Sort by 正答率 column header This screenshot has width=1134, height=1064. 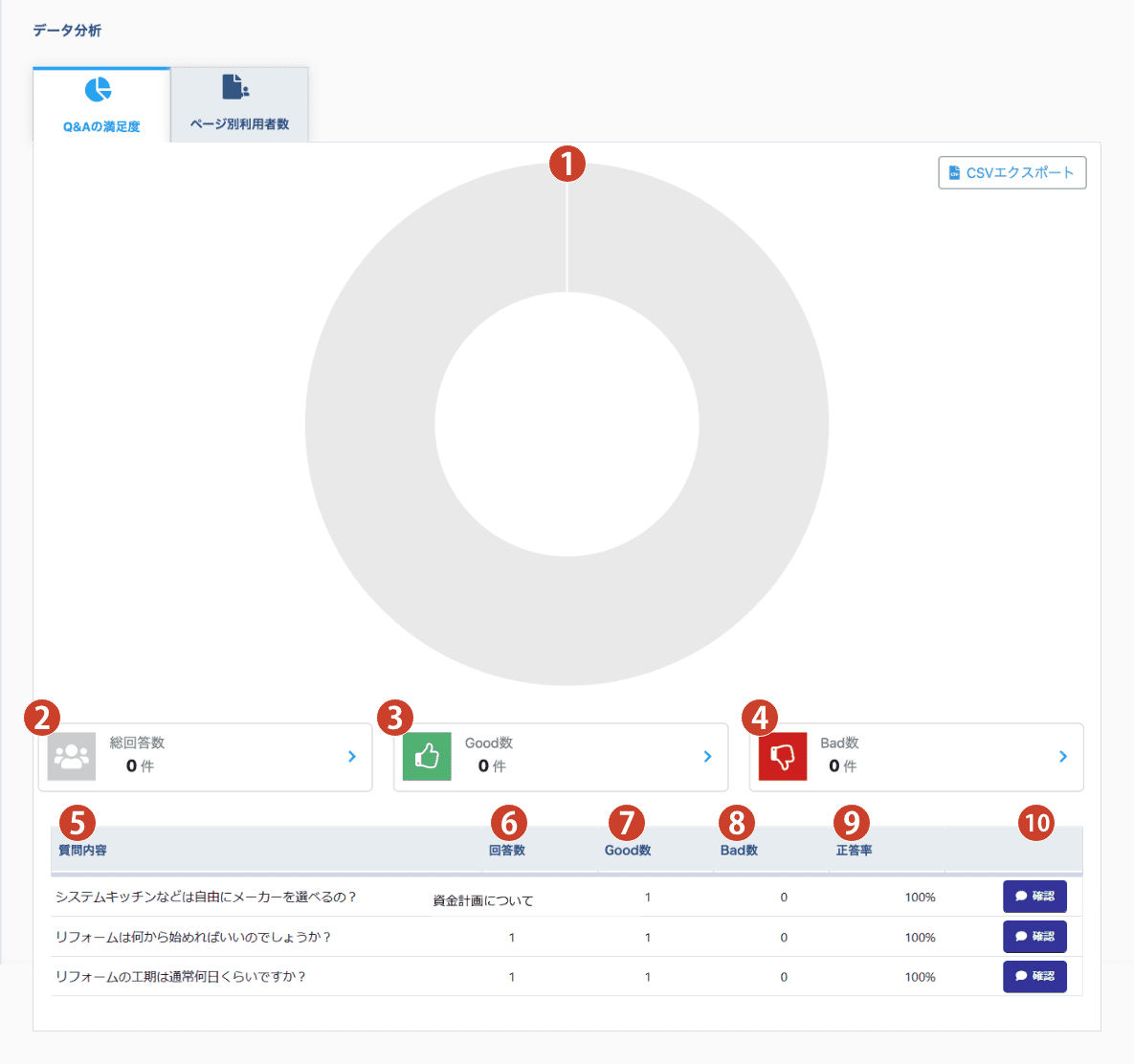[854, 851]
